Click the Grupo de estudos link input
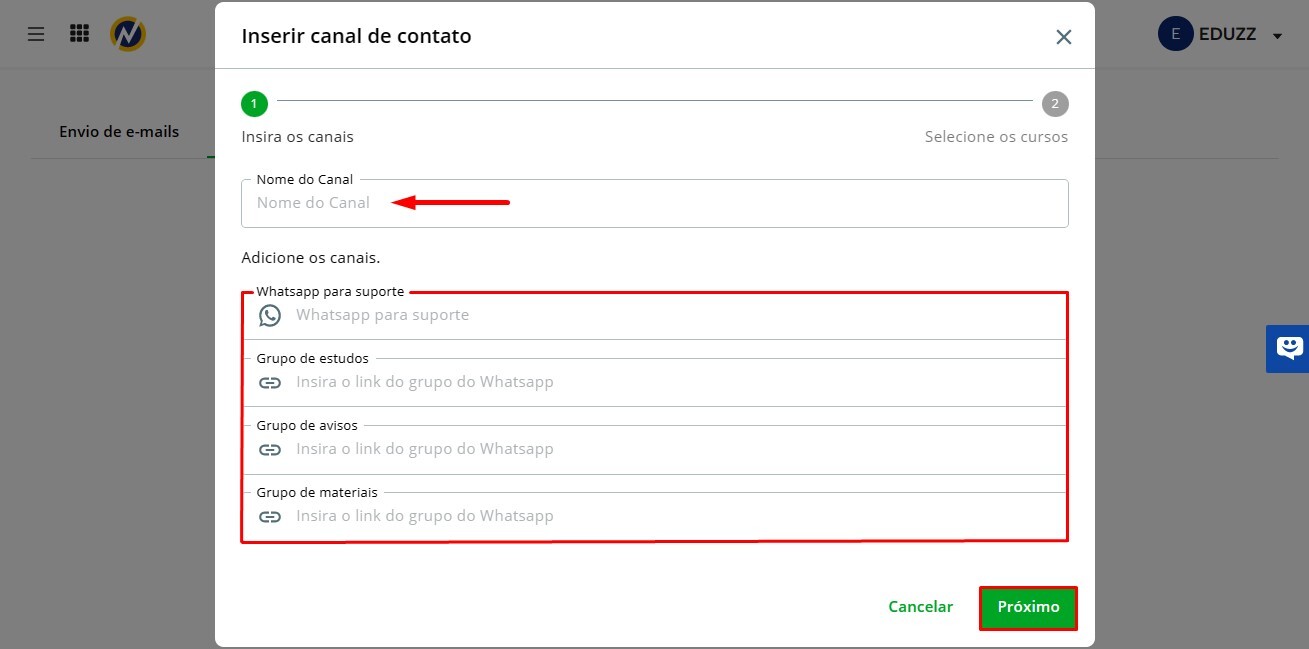1309x649 pixels. [x=670, y=382]
